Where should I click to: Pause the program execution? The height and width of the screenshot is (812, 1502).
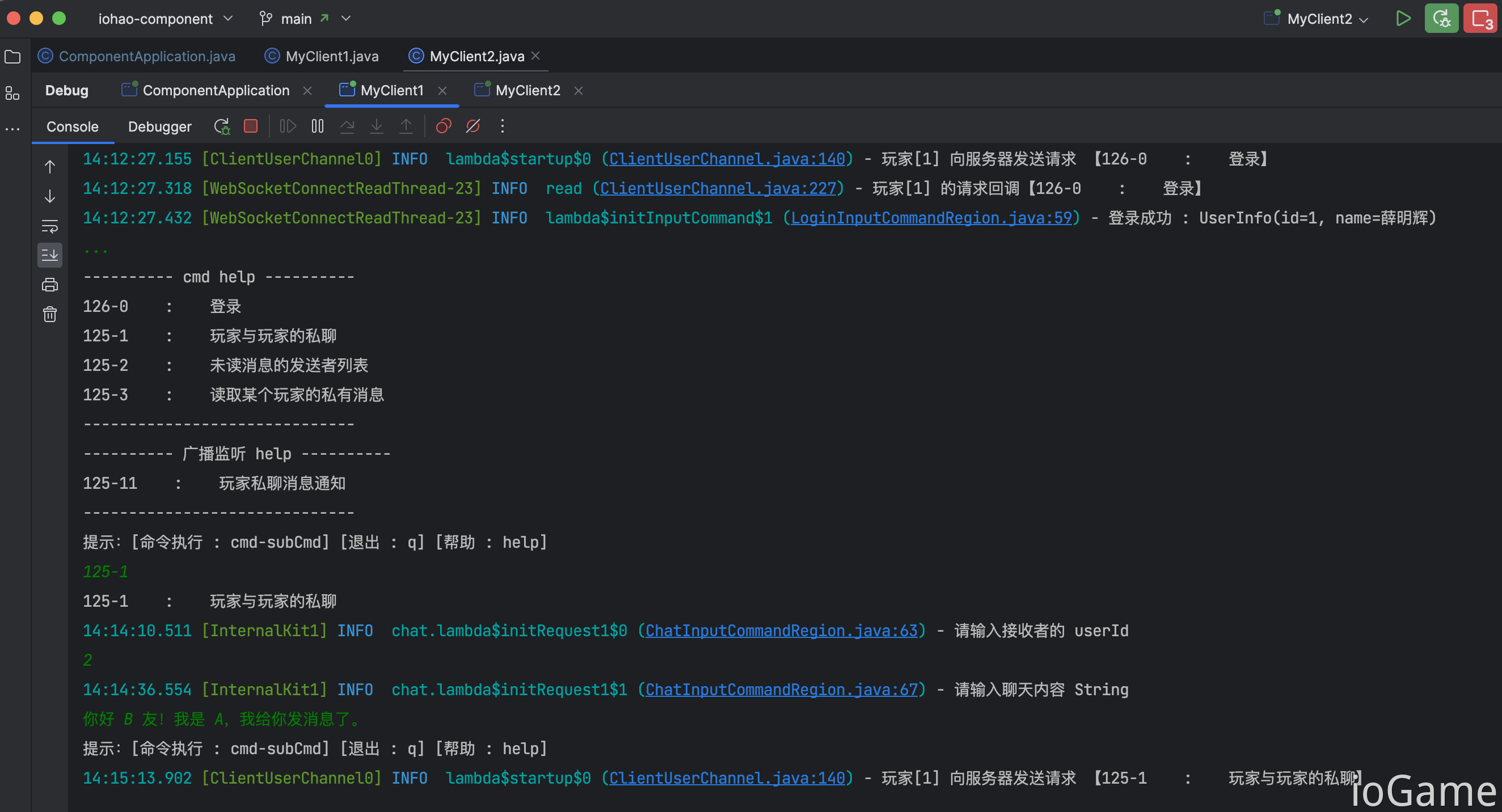317,126
